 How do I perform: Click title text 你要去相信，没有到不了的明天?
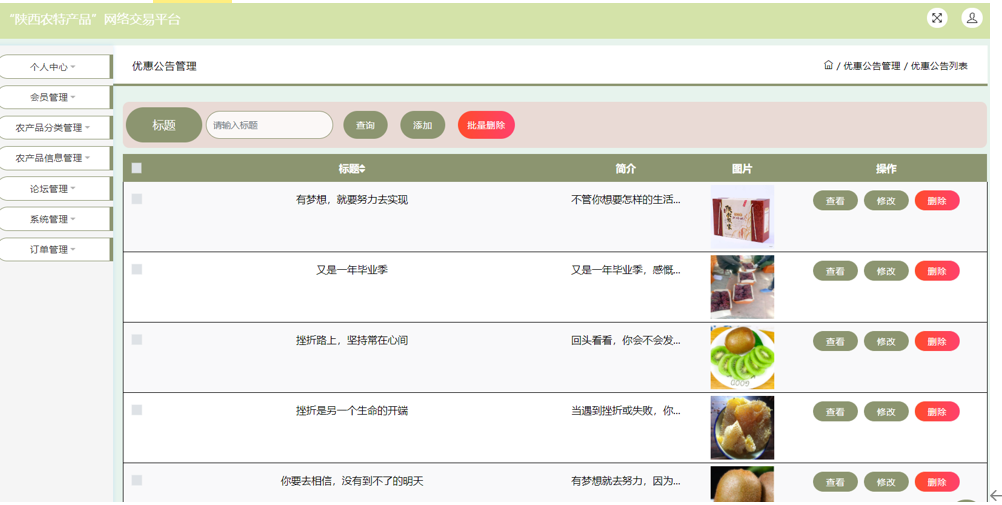(352, 481)
